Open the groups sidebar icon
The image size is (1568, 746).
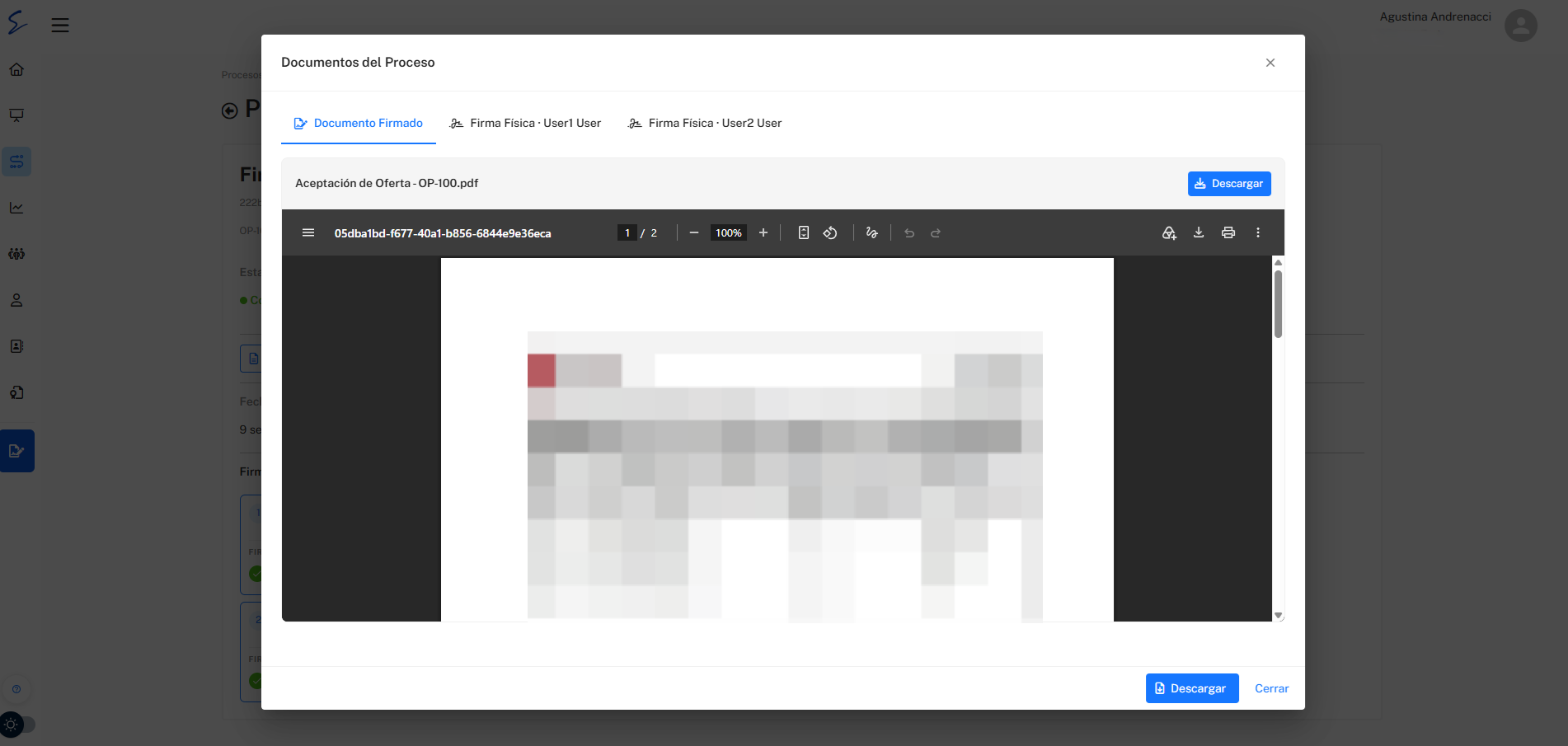[x=16, y=254]
